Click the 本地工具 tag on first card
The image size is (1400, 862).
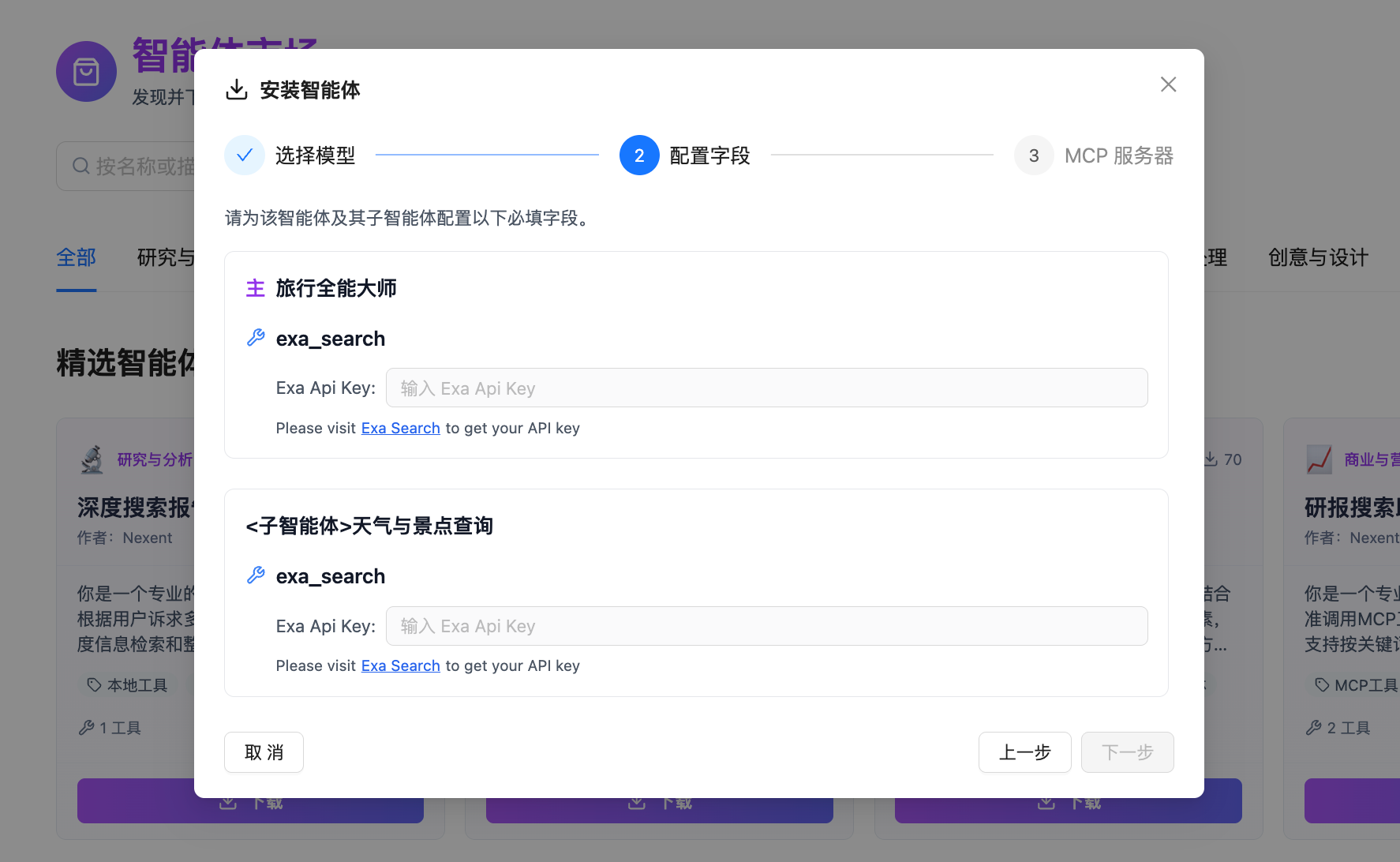(128, 685)
